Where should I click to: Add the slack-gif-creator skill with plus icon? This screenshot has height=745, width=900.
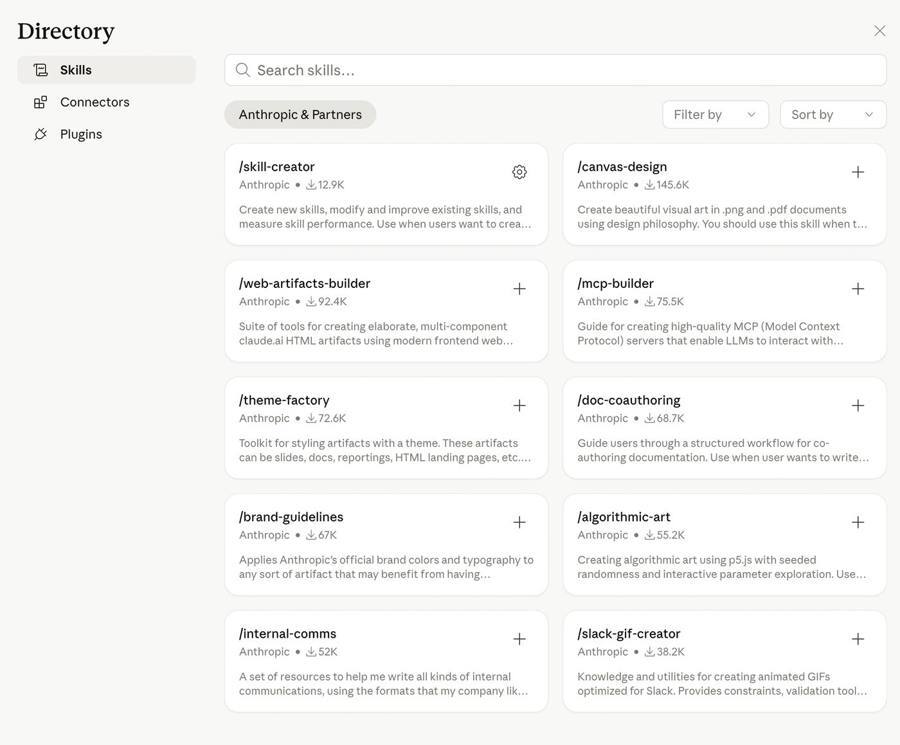click(858, 639)
